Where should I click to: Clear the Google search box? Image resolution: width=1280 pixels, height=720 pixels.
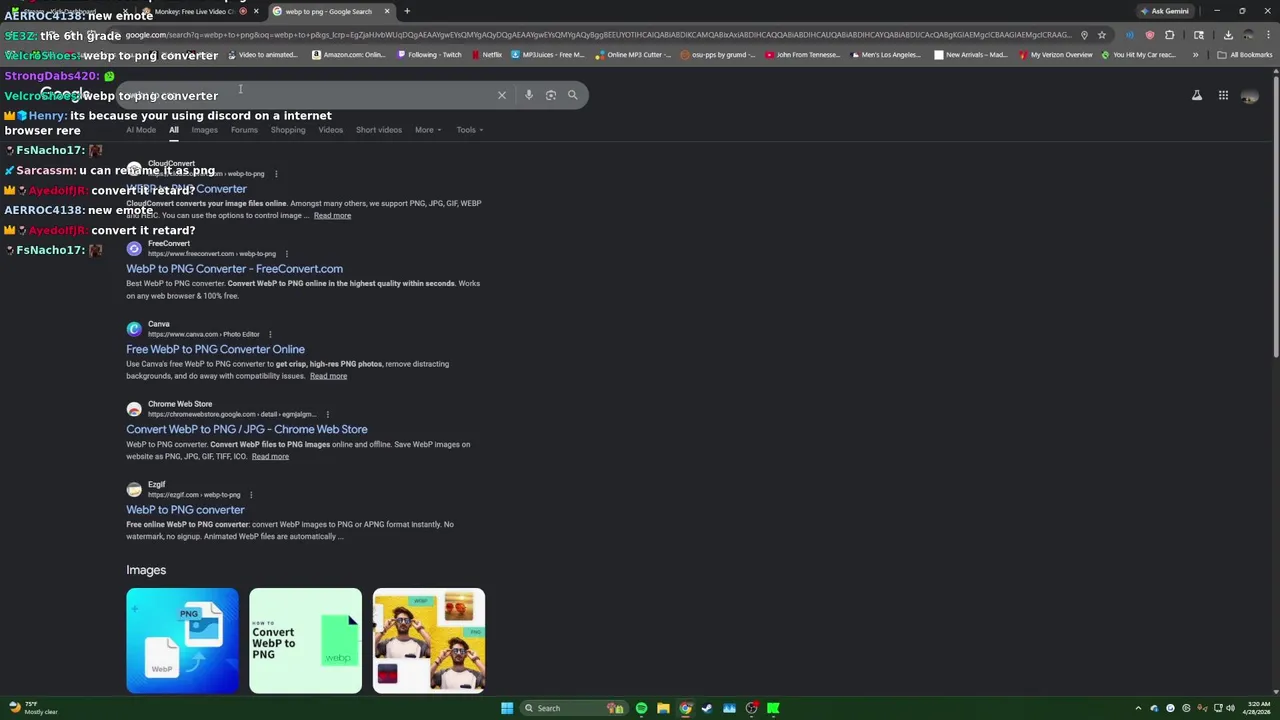click(x=502, y=95)
